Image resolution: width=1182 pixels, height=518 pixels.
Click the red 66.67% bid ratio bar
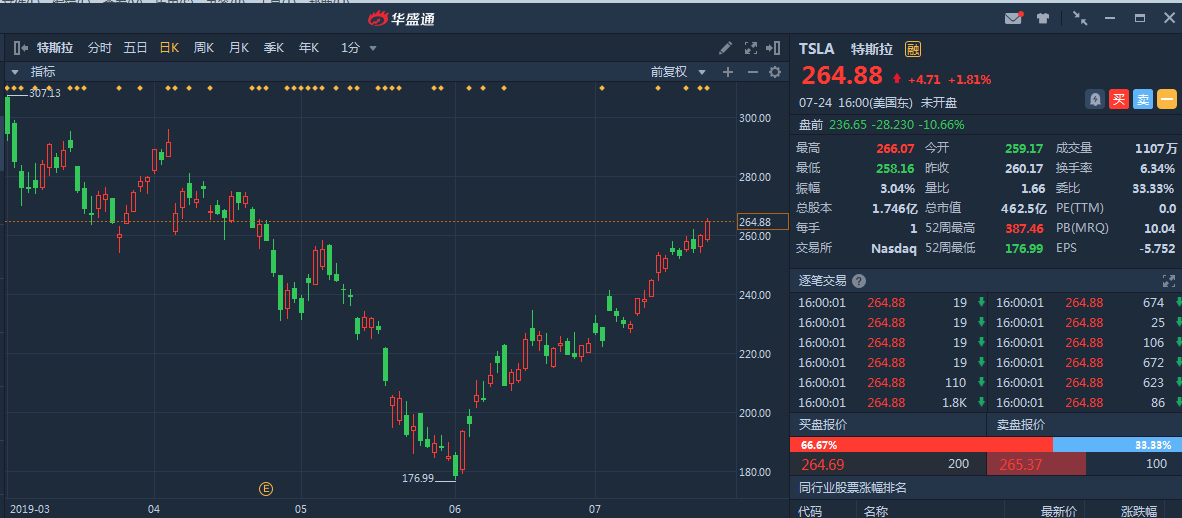920,445
